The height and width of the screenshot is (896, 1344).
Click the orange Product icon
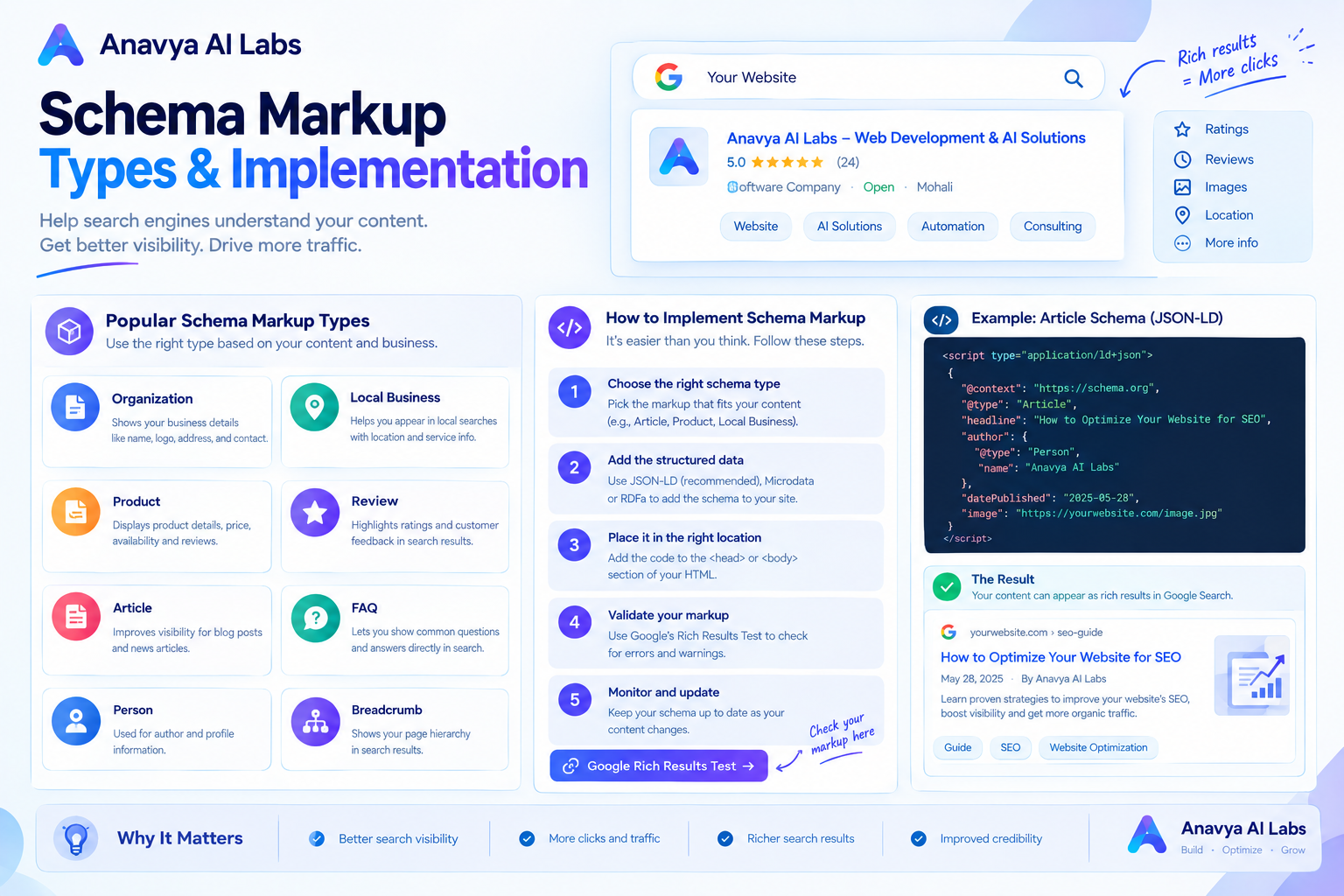tap(76, 512)
